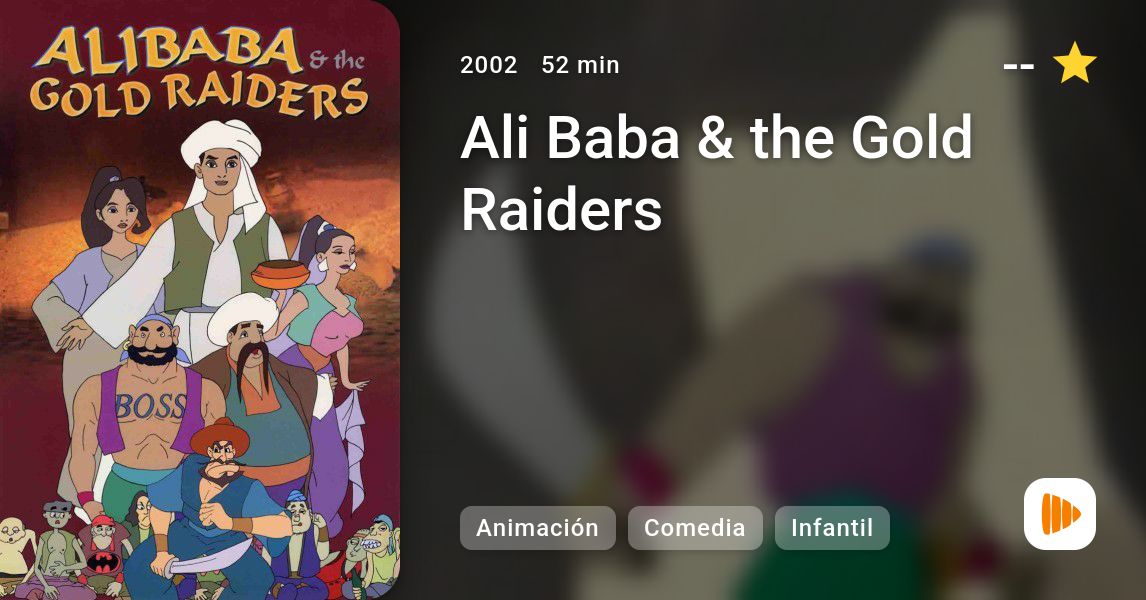This screenshot has width=1146, height=600.
Task: Click the 2002 release year
Action: tap(488, 65)
